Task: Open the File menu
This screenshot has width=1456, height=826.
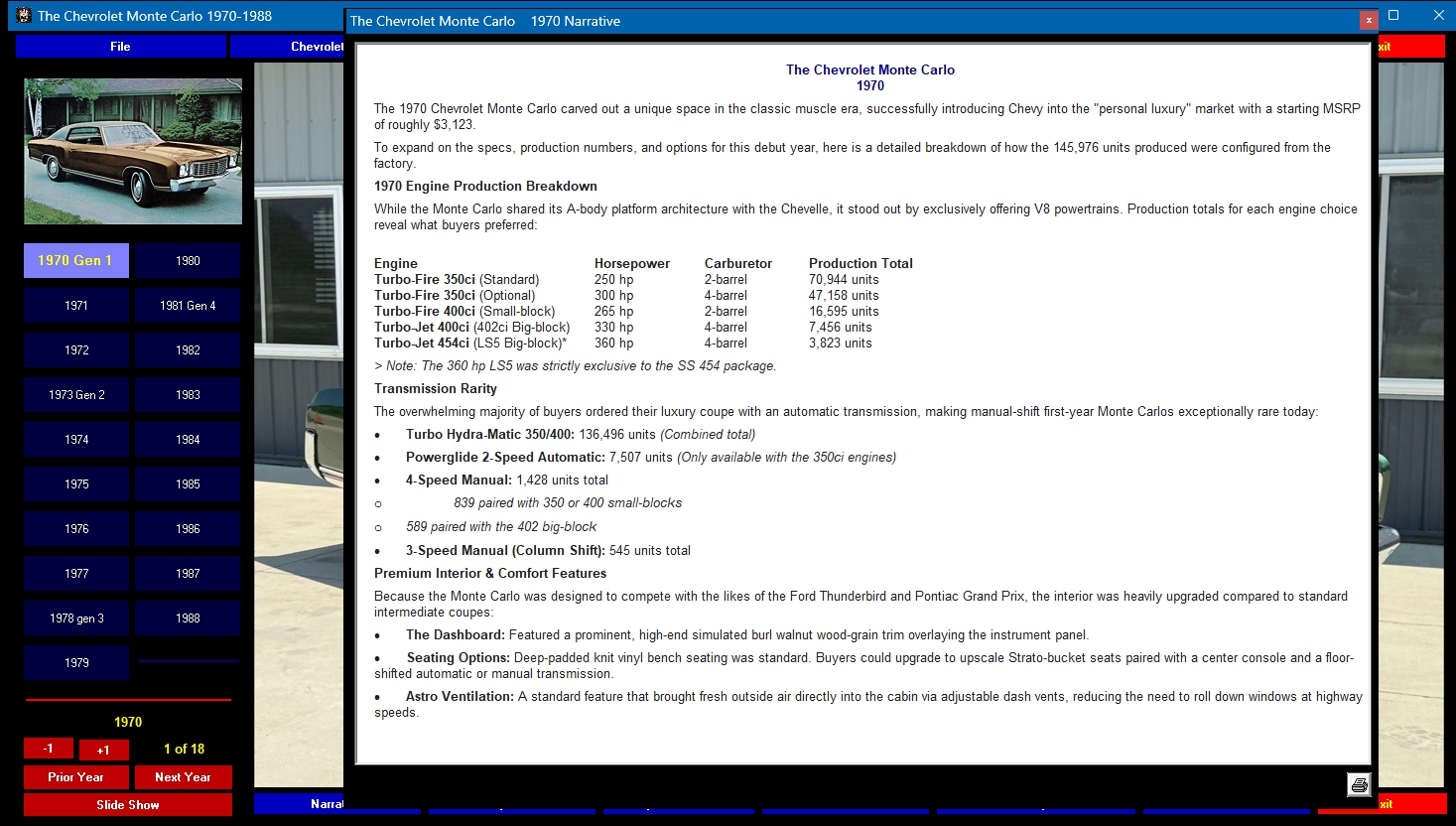Action: tap(120, 47)
